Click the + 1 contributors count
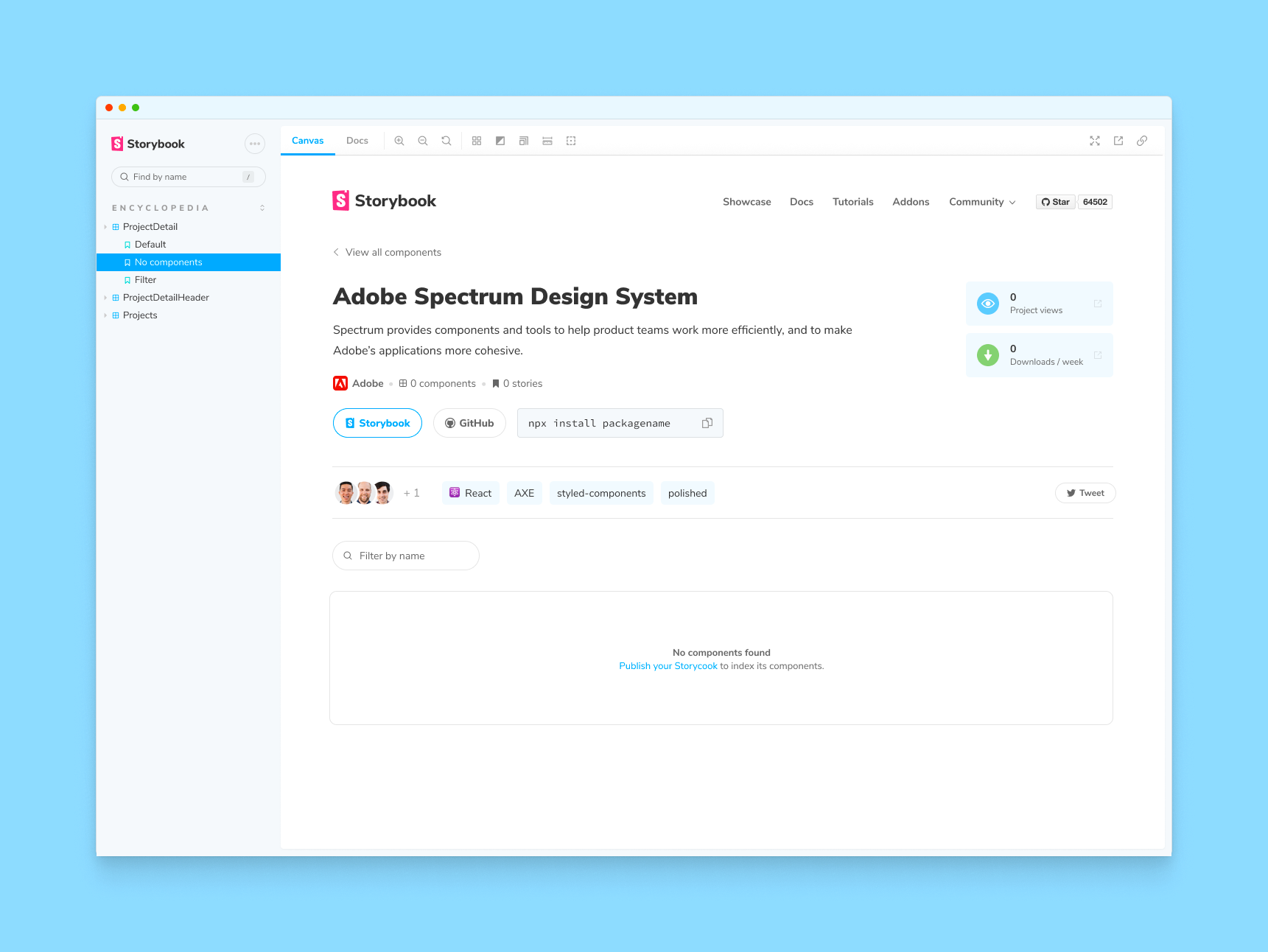Screen dimensions: 1268x952 pos(411,493)
